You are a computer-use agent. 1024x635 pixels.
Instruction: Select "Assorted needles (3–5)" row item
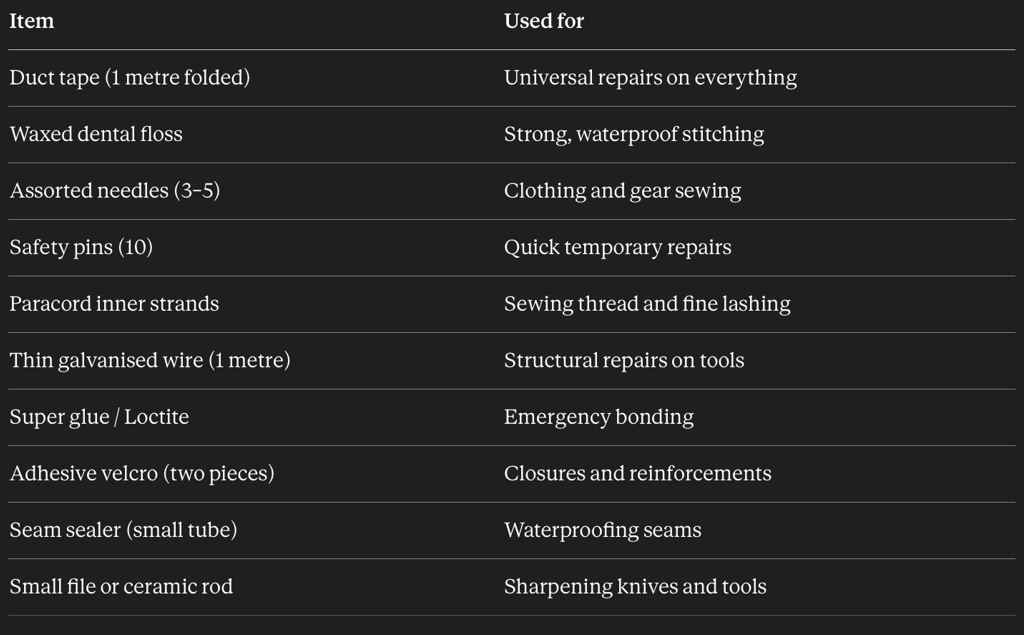115,191
